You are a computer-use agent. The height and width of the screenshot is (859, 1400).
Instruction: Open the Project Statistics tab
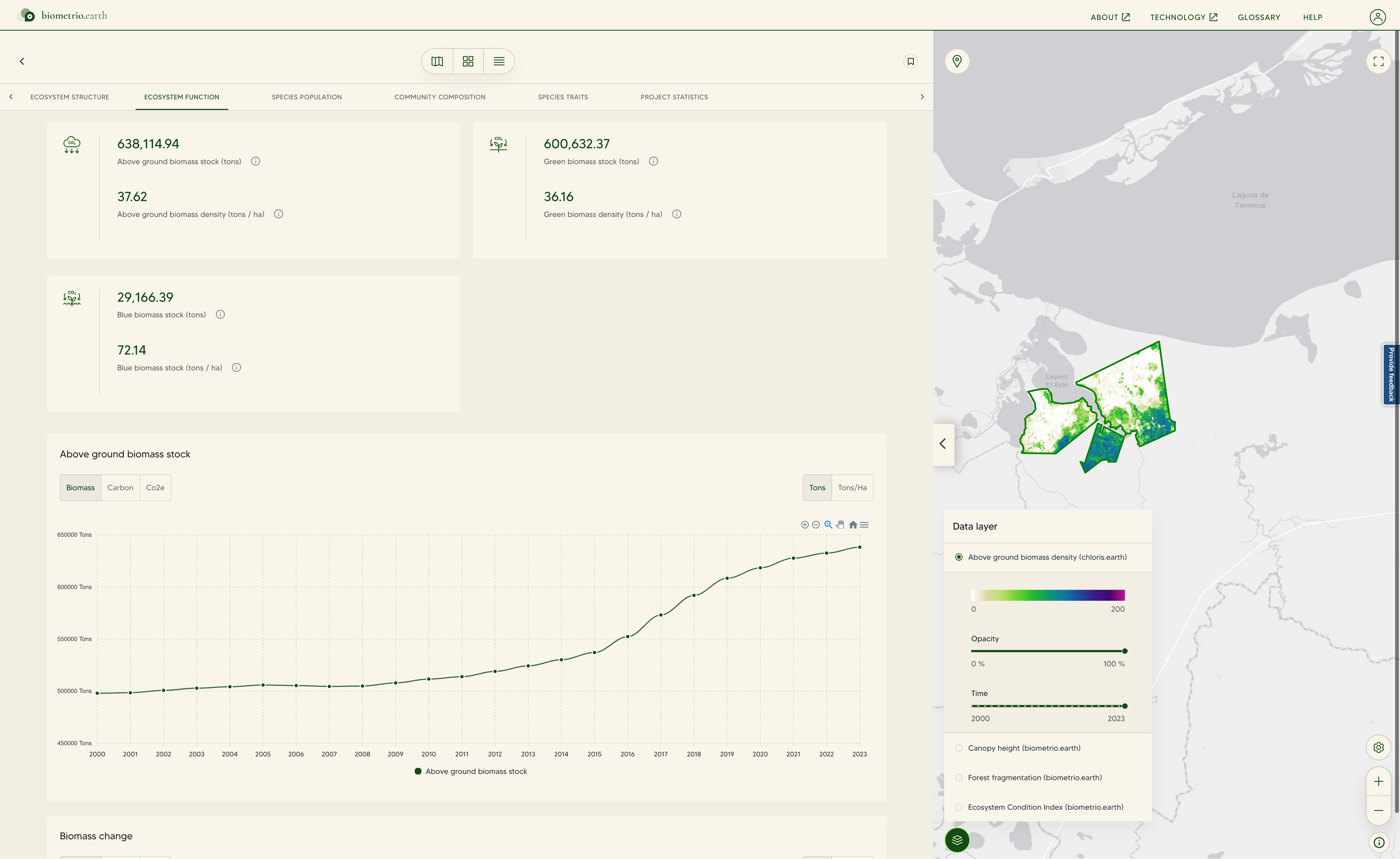(x=674, y=97)
